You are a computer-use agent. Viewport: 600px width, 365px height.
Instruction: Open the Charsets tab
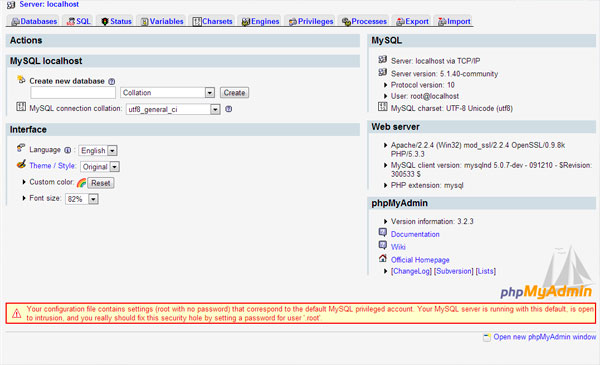(x=213, y=21)
